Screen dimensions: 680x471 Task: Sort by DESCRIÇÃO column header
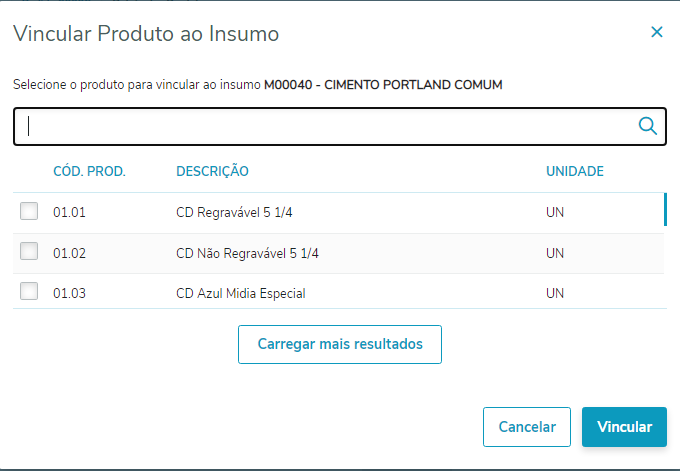coord(212,171)
